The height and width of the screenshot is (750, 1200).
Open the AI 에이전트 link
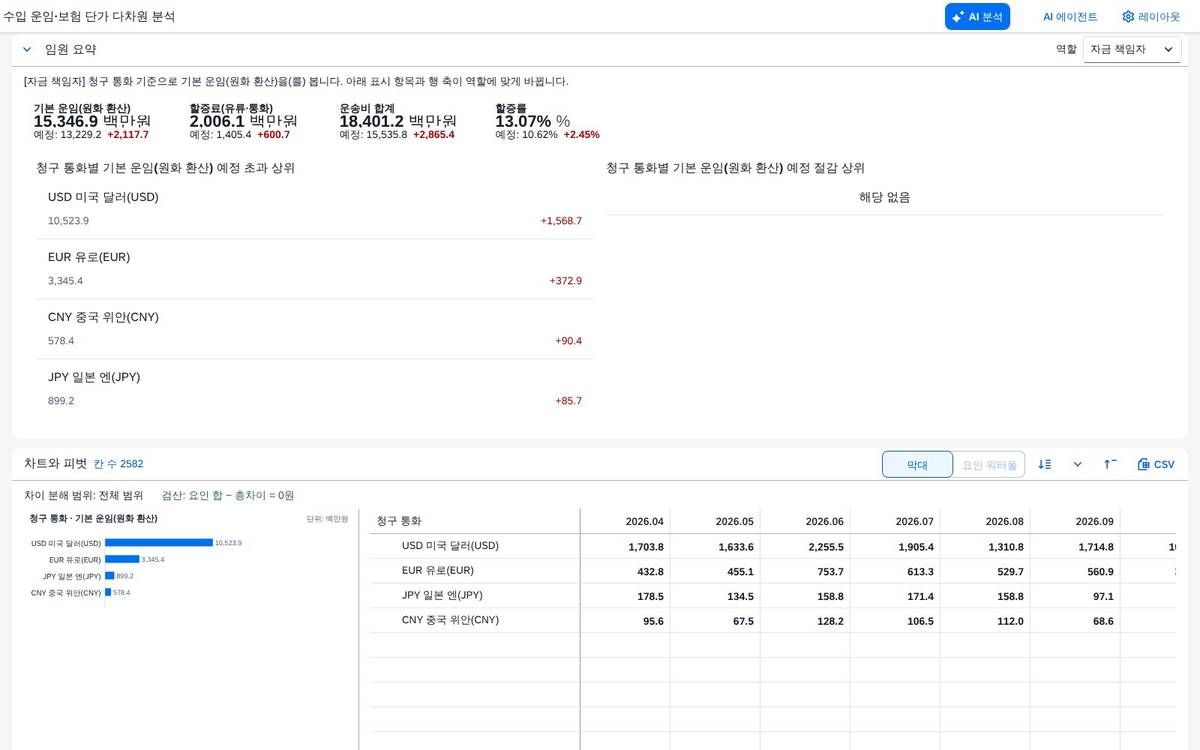tap(1070, 17)
